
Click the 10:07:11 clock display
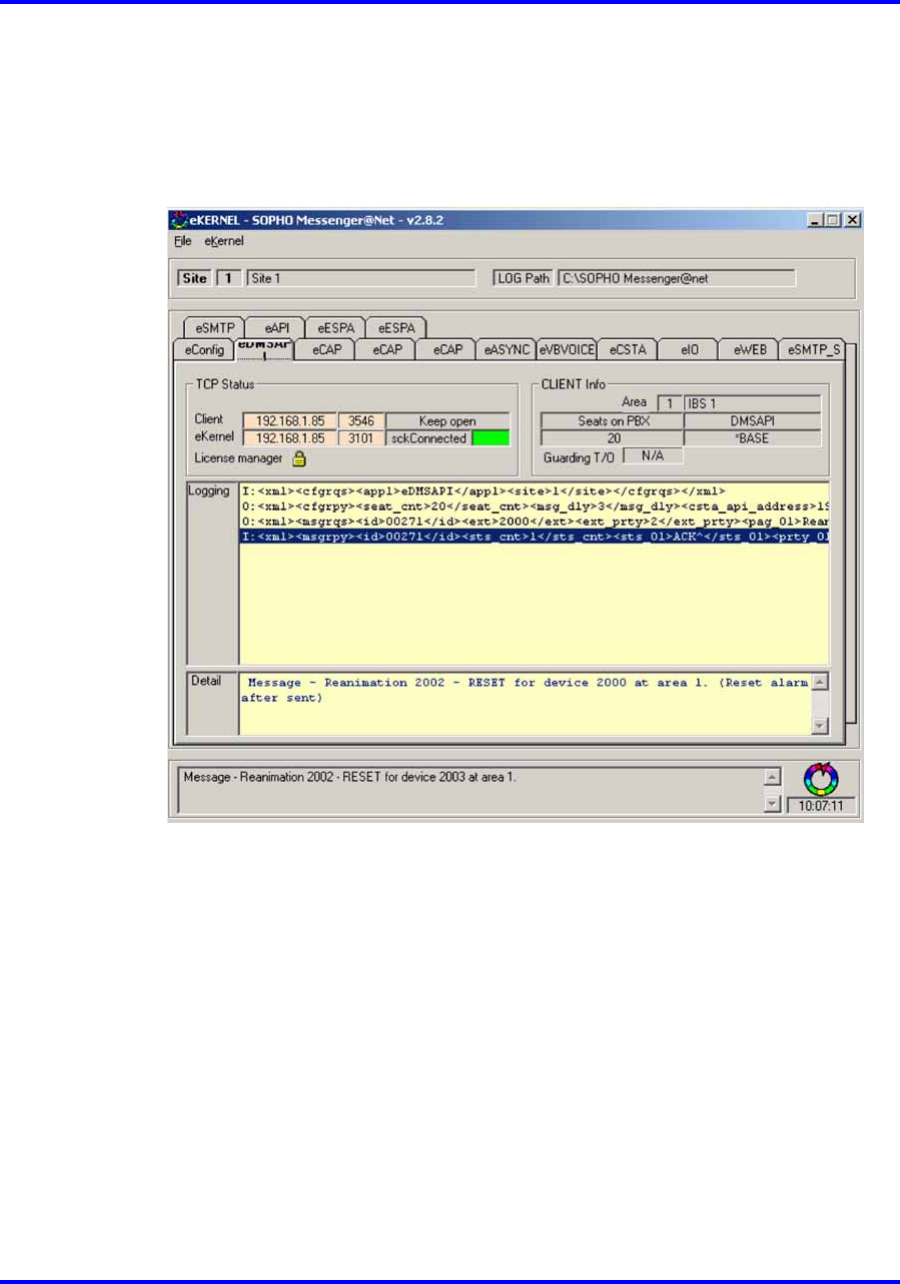point(821,805)
